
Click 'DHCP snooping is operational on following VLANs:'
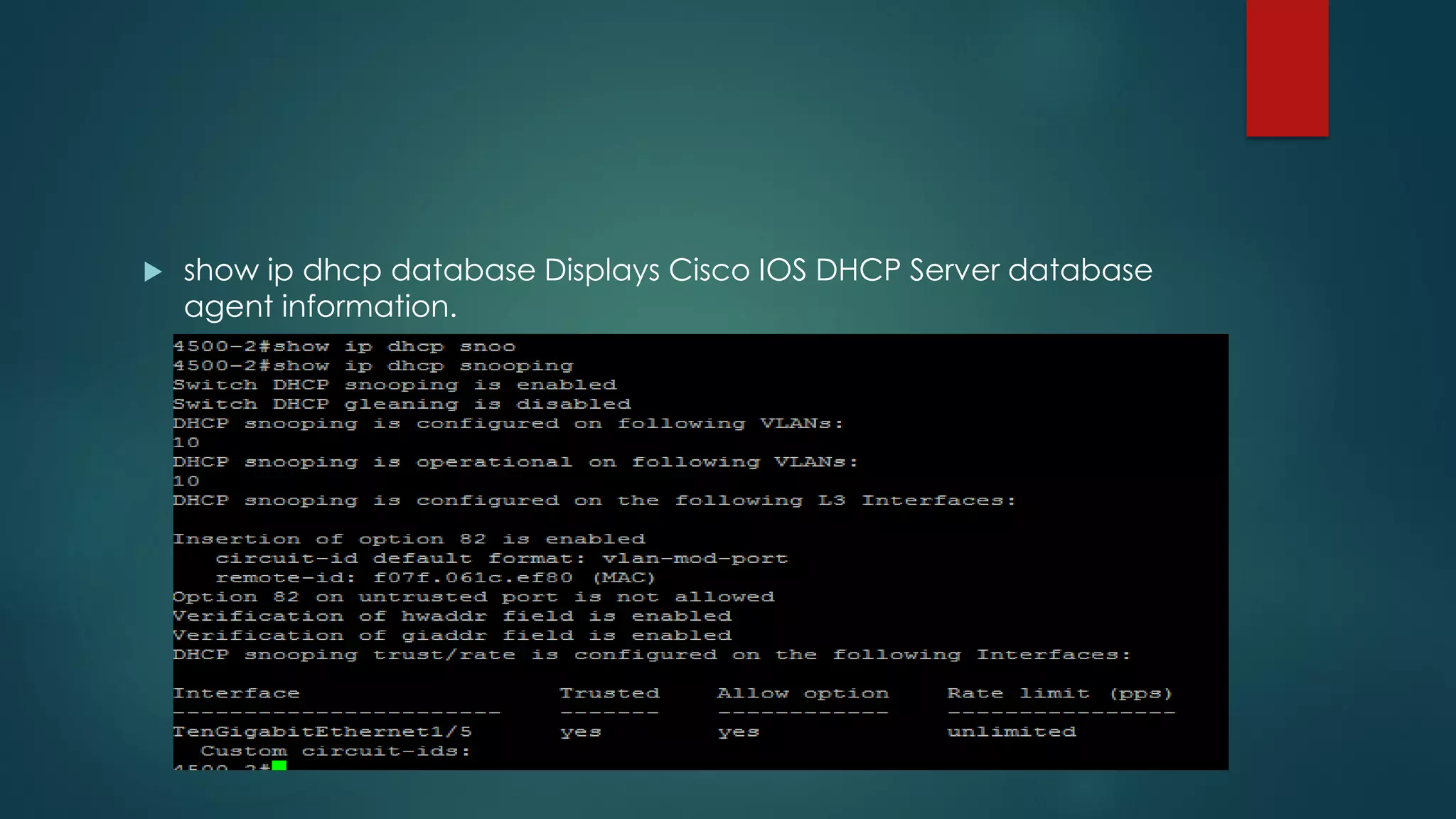[x=516, y=462]
